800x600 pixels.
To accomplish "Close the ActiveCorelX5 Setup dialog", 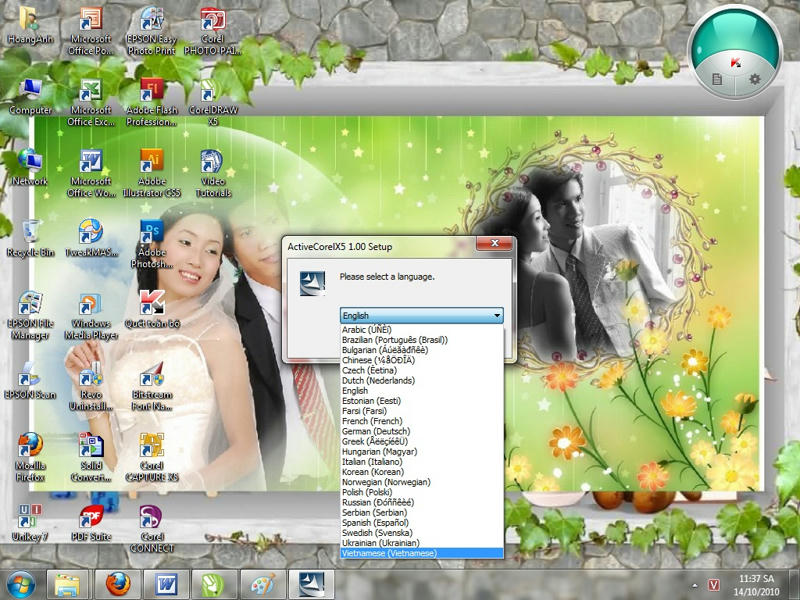I will 494,245.
